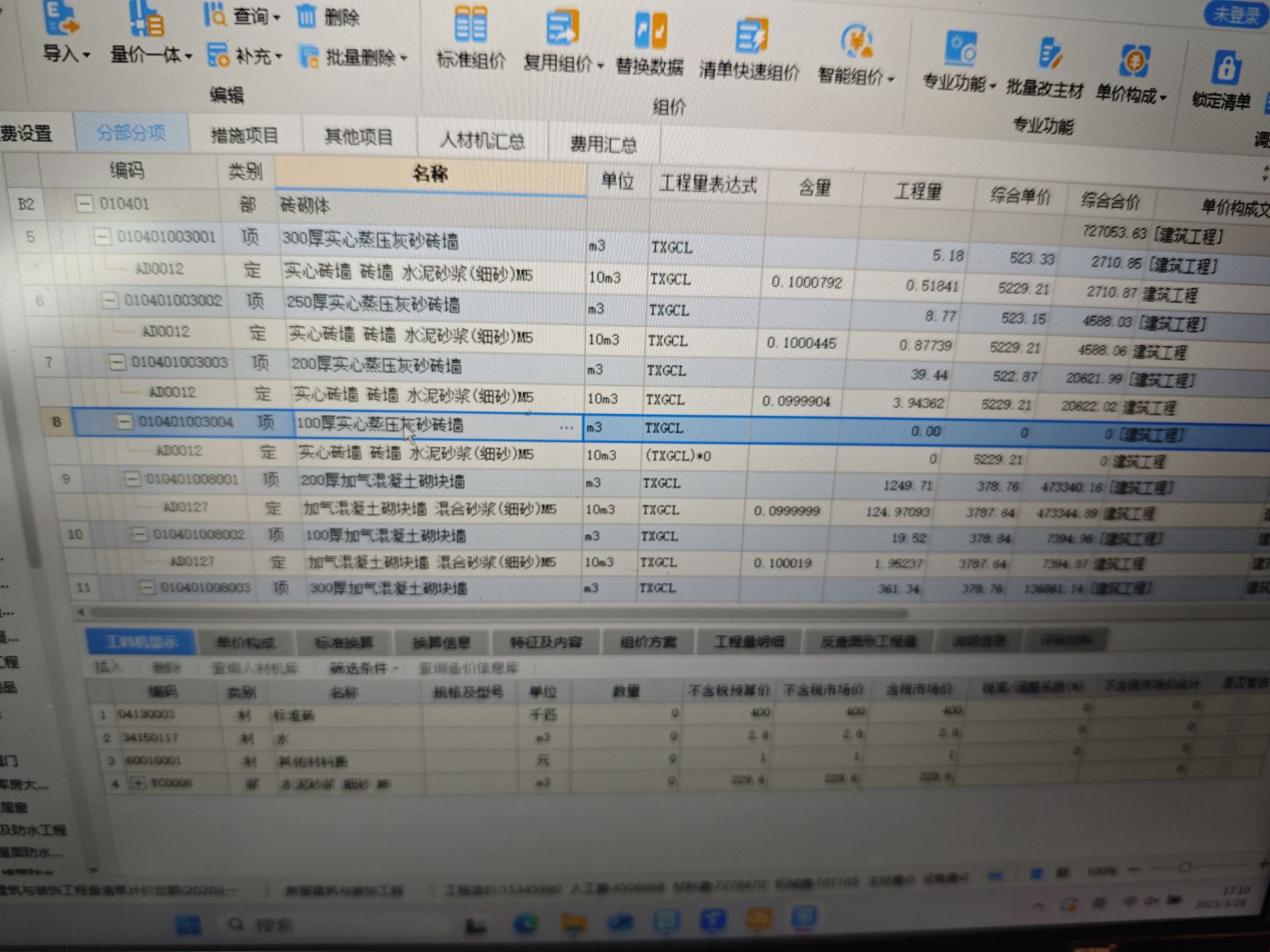Open the 量价一体 dropdown arrow
Viewport: 1270px width, 952px height.
pyautogui.click(x=189, y=57)
